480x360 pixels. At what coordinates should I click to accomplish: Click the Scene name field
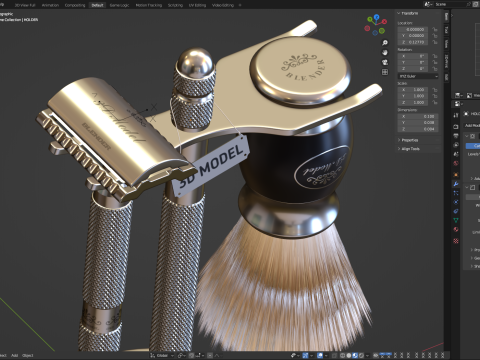(x=452, y=4)
